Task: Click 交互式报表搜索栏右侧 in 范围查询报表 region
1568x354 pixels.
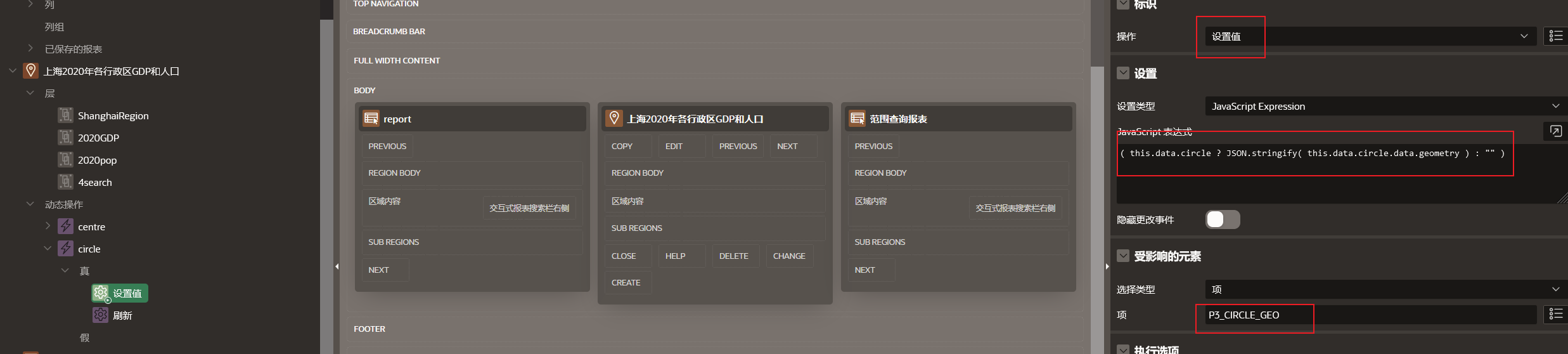Action: pyautogui.click(x=1015, y=208)
